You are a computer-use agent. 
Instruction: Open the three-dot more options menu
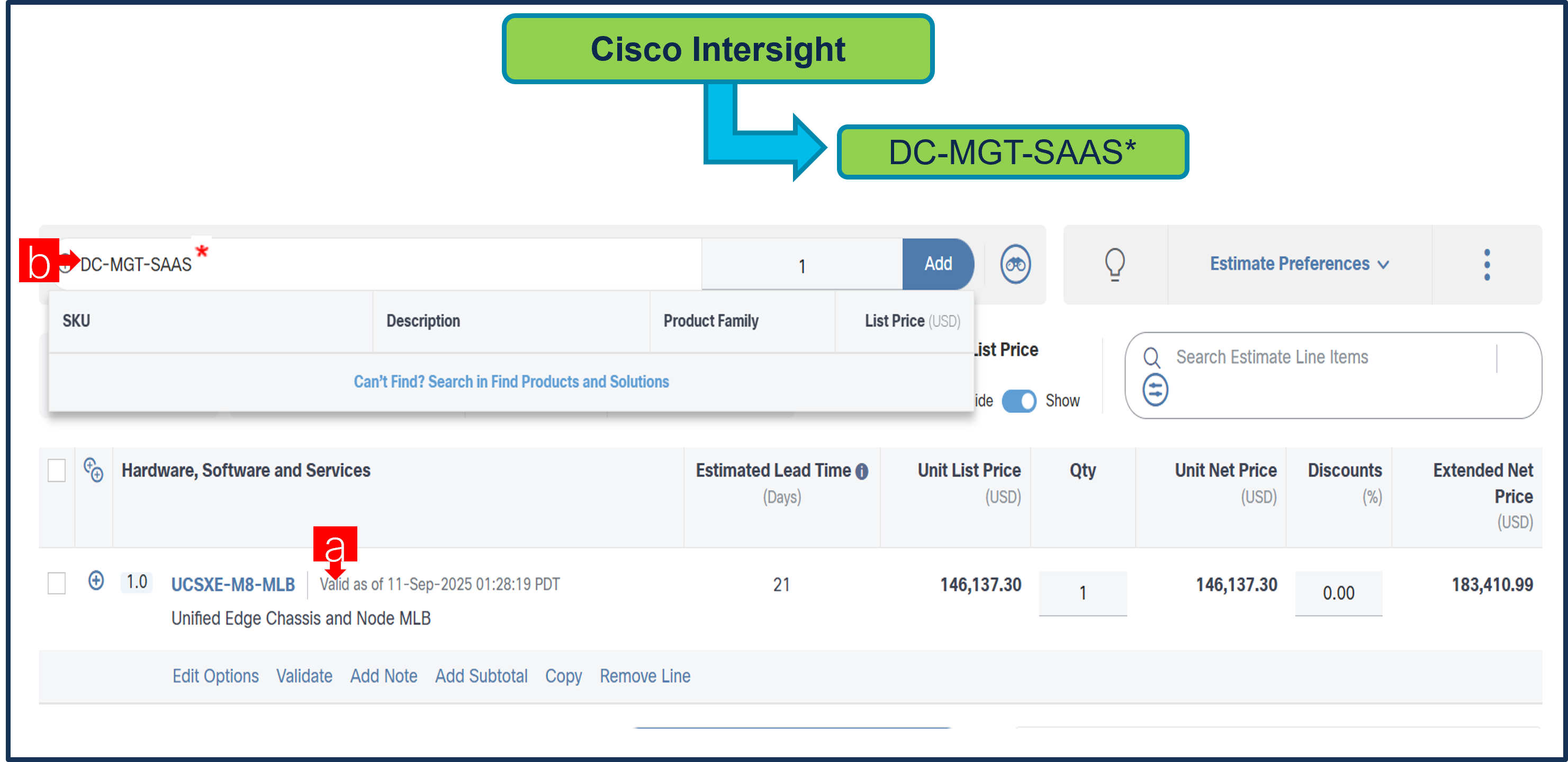click(1486, 264)
